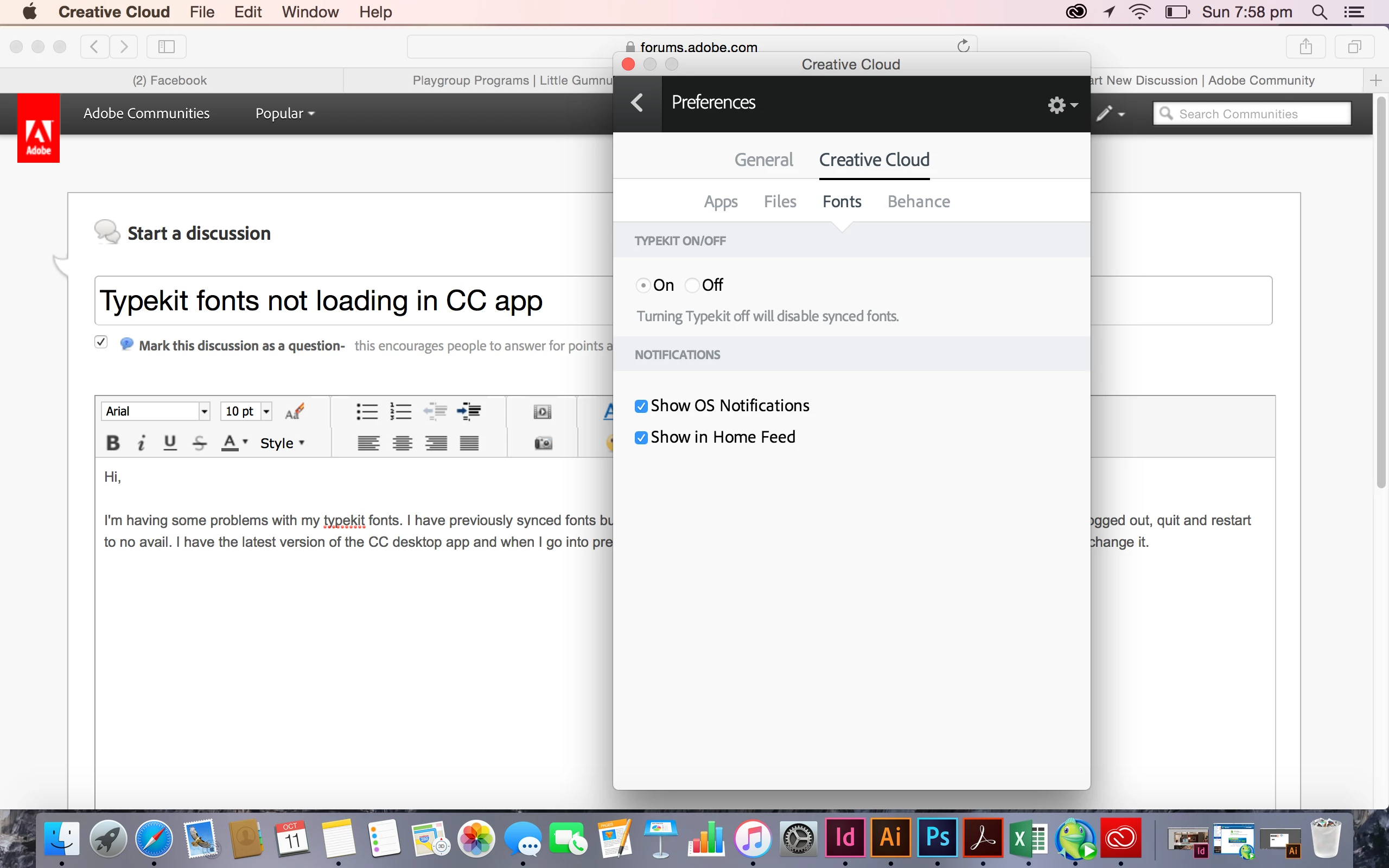Click the back arrow in Preferences header
This screenshot has width=1389, height=868.
[x=637, y=103]
